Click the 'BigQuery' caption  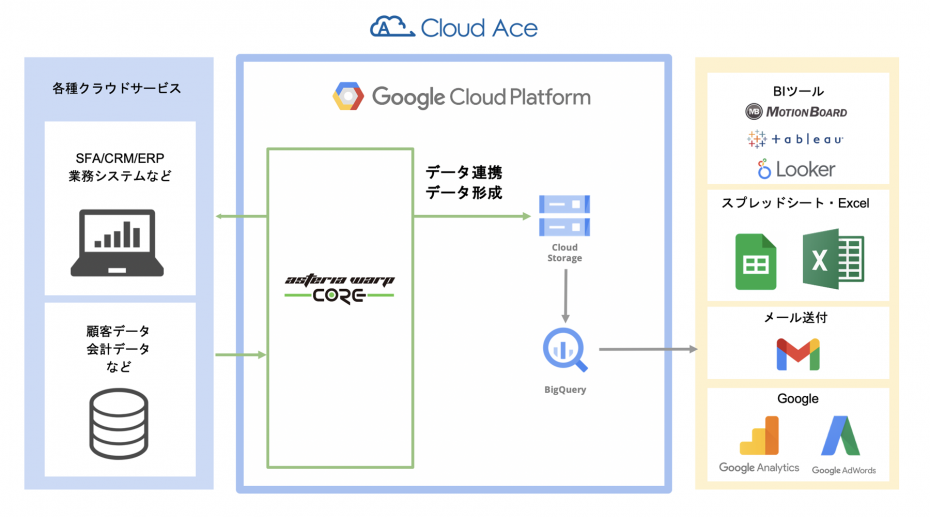pos(565,390)
